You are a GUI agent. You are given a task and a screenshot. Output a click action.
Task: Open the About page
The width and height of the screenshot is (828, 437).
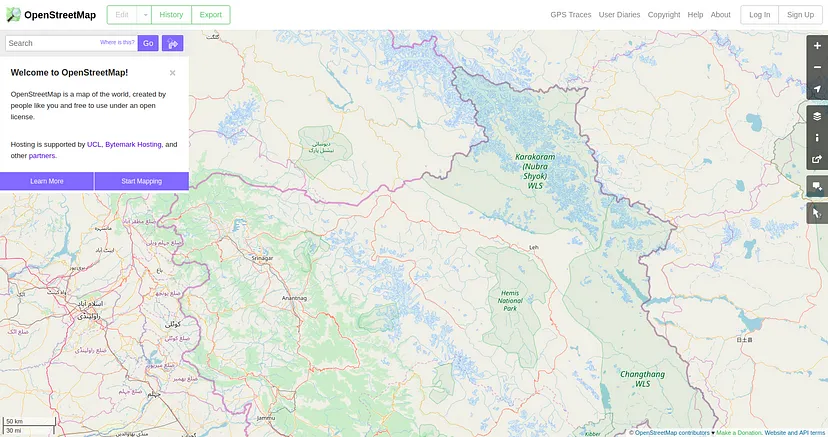pos(720,15)
